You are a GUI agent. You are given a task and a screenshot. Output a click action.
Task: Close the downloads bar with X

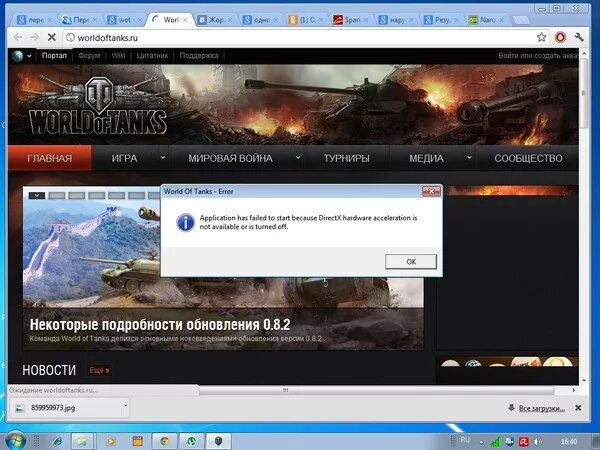click(578, 408)
